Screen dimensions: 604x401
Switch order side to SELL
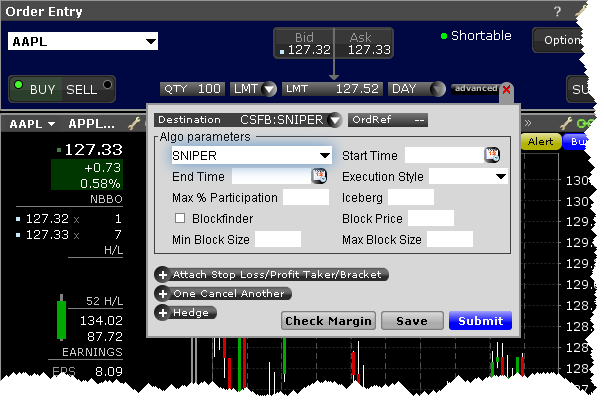pos(82,89)
